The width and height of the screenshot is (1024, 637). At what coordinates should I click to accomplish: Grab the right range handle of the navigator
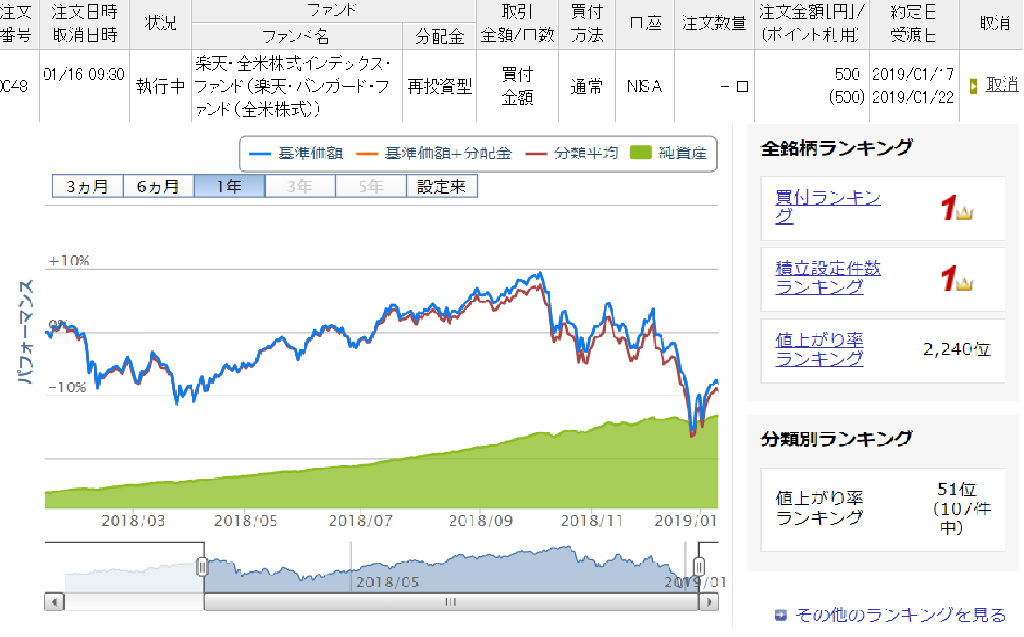[x=699, y=566]
